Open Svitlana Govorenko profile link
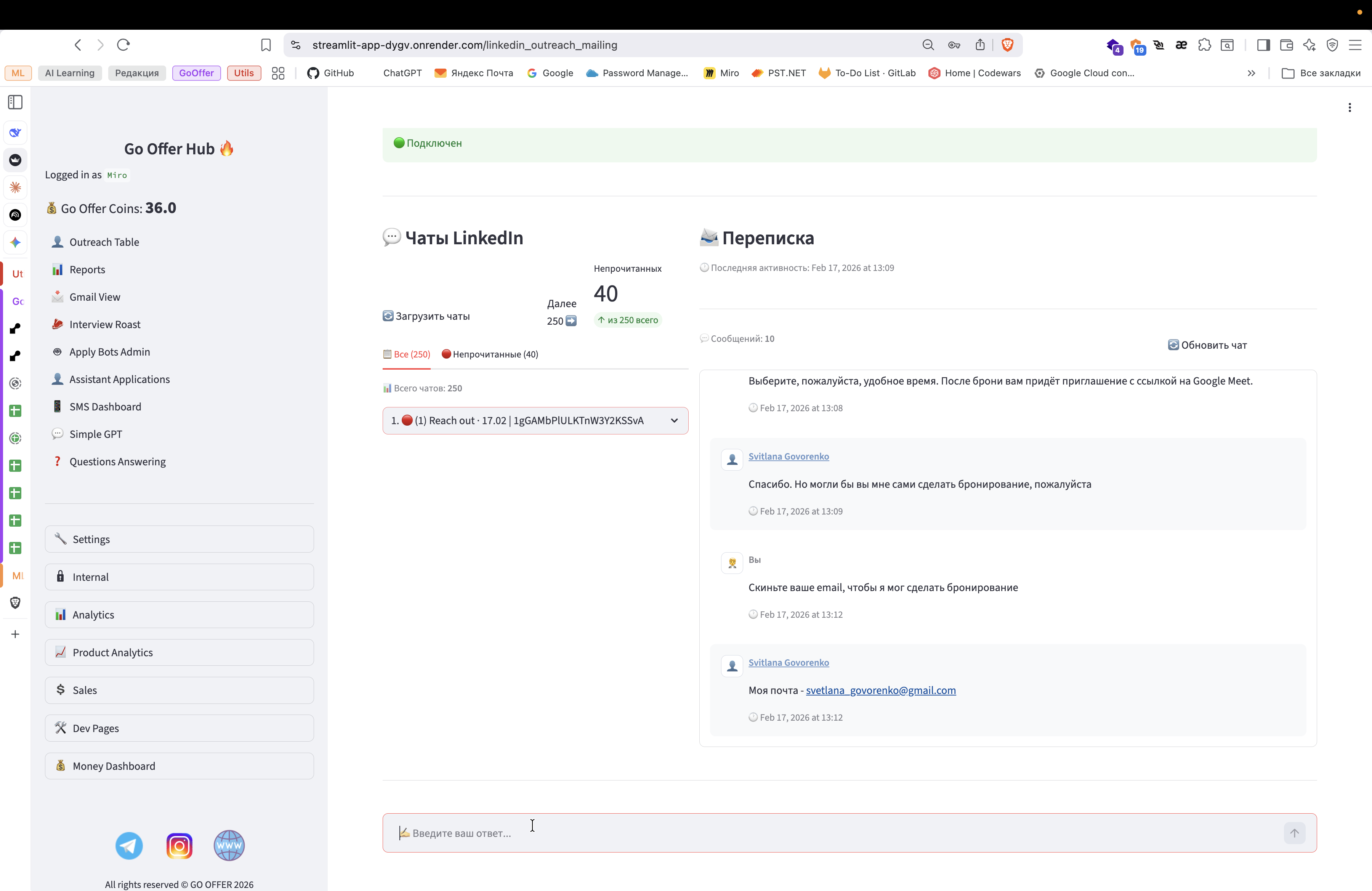The width and height of the screenshot is (1372, 891). point(788,456)
